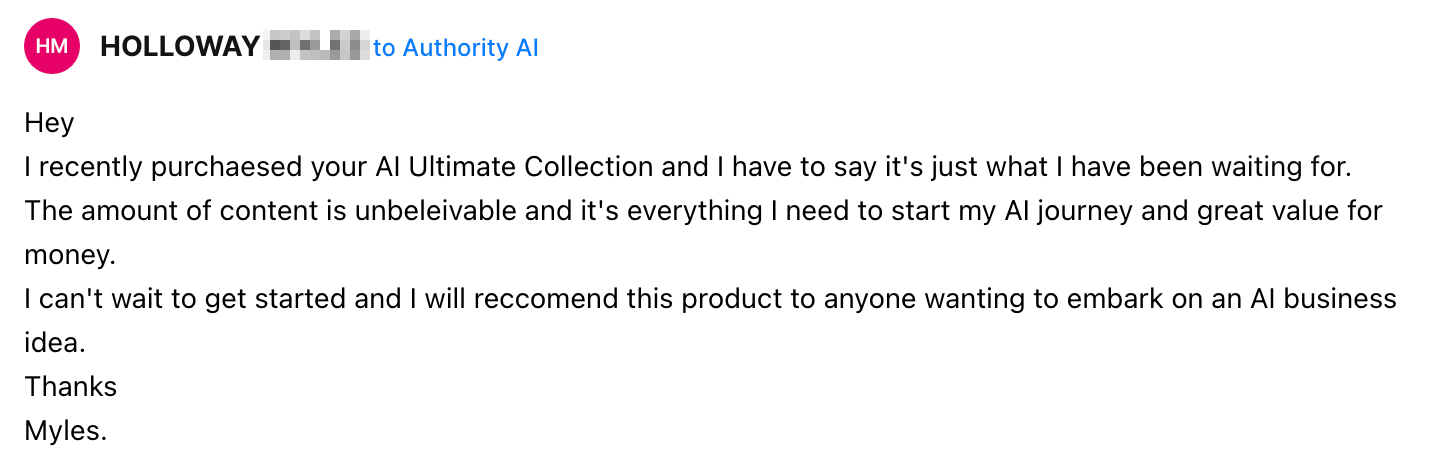The image size is (1454, 460).
Task: Open the 'to Authority AI' recipient link
Action: coord(456,47)
